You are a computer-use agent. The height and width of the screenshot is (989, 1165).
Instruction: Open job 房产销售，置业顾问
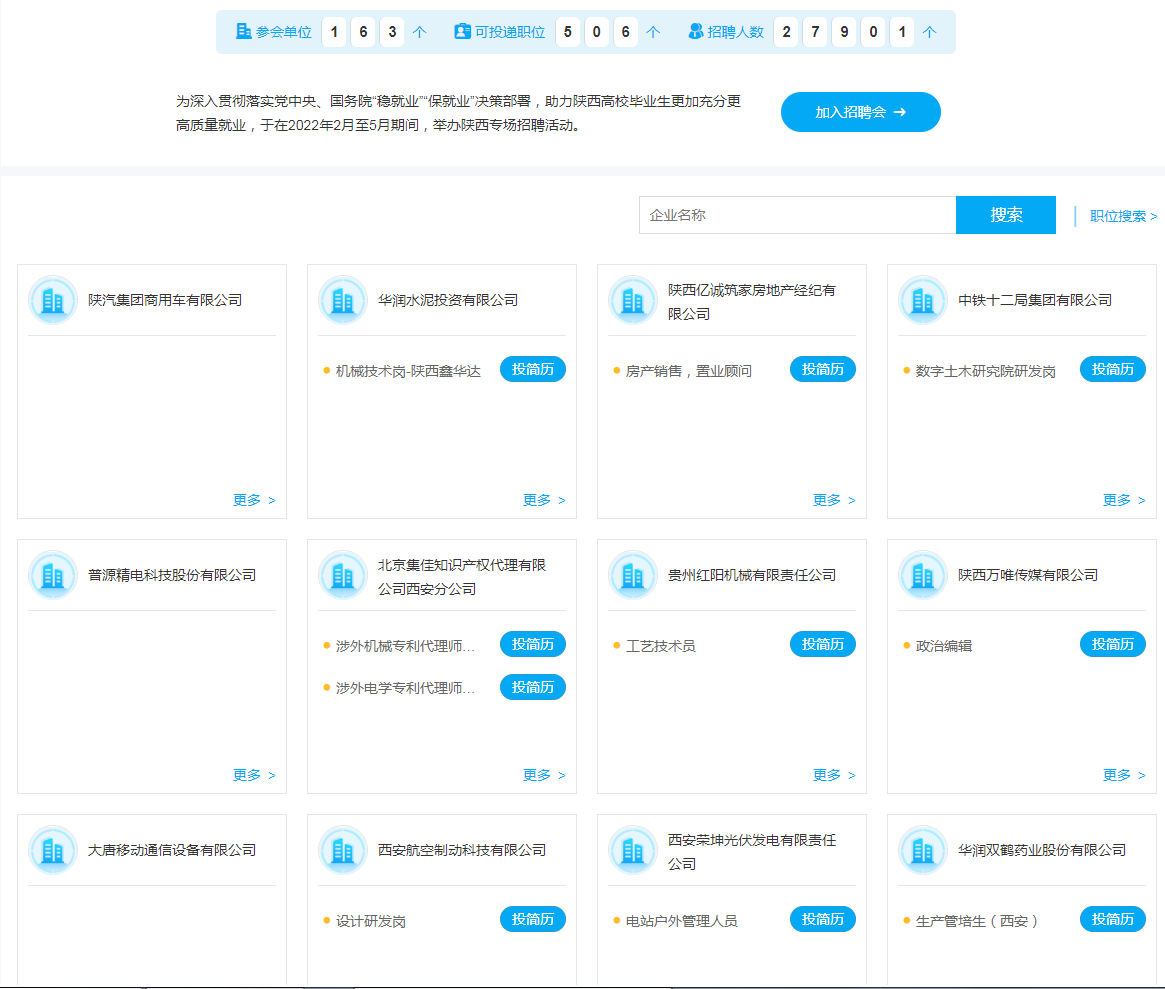(x=689, y=371)
